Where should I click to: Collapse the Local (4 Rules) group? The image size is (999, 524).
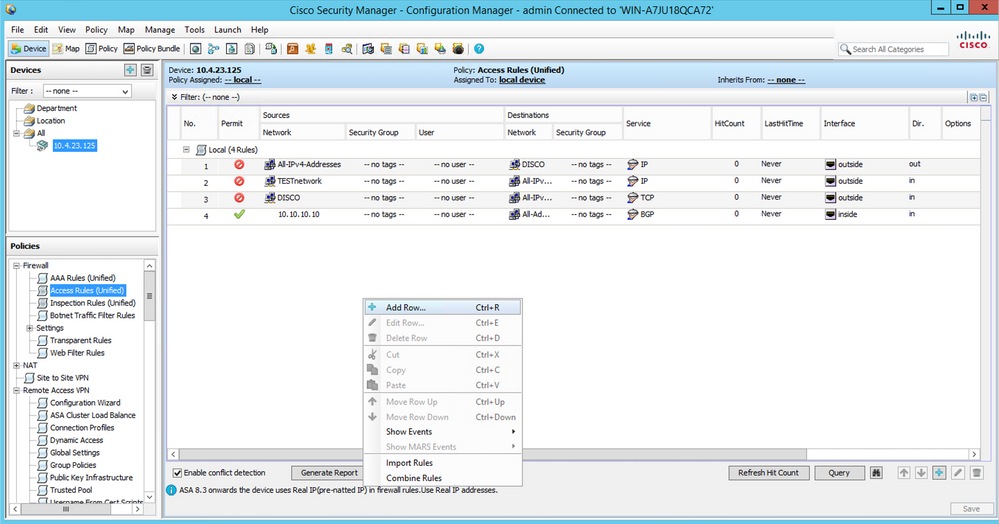[x=186, y=149]
